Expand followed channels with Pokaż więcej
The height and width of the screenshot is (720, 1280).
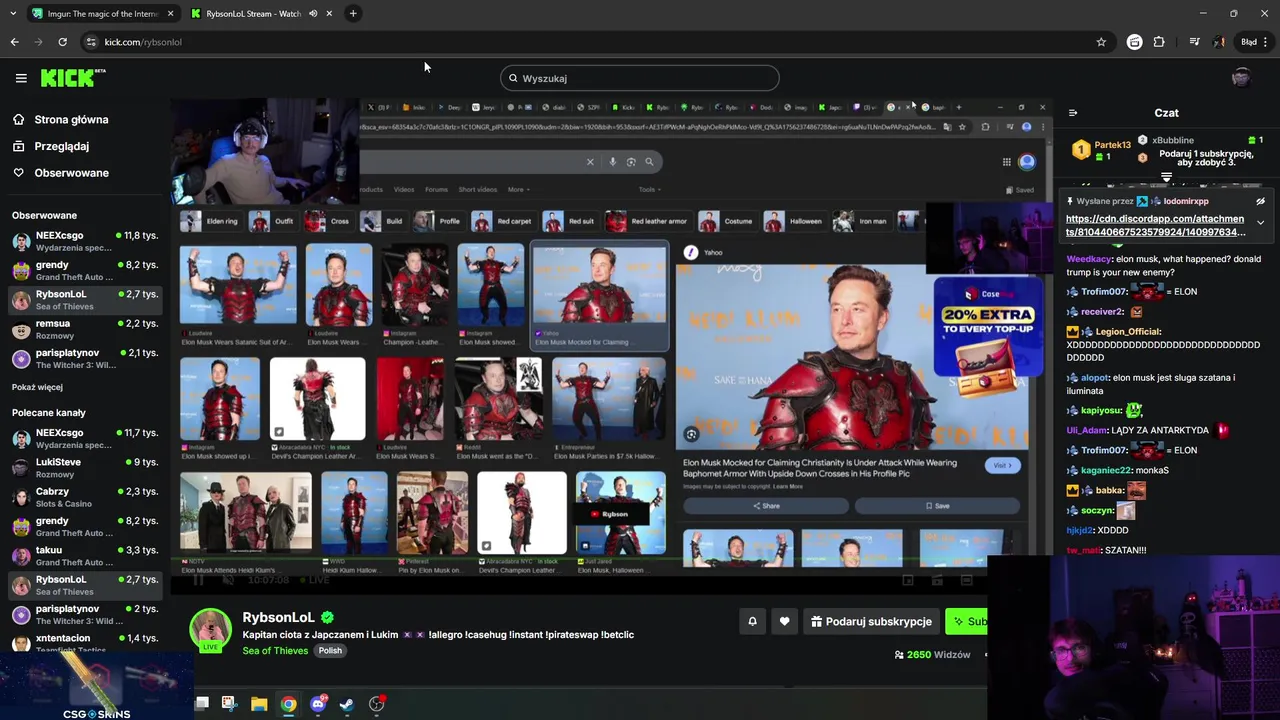point(37,387)
